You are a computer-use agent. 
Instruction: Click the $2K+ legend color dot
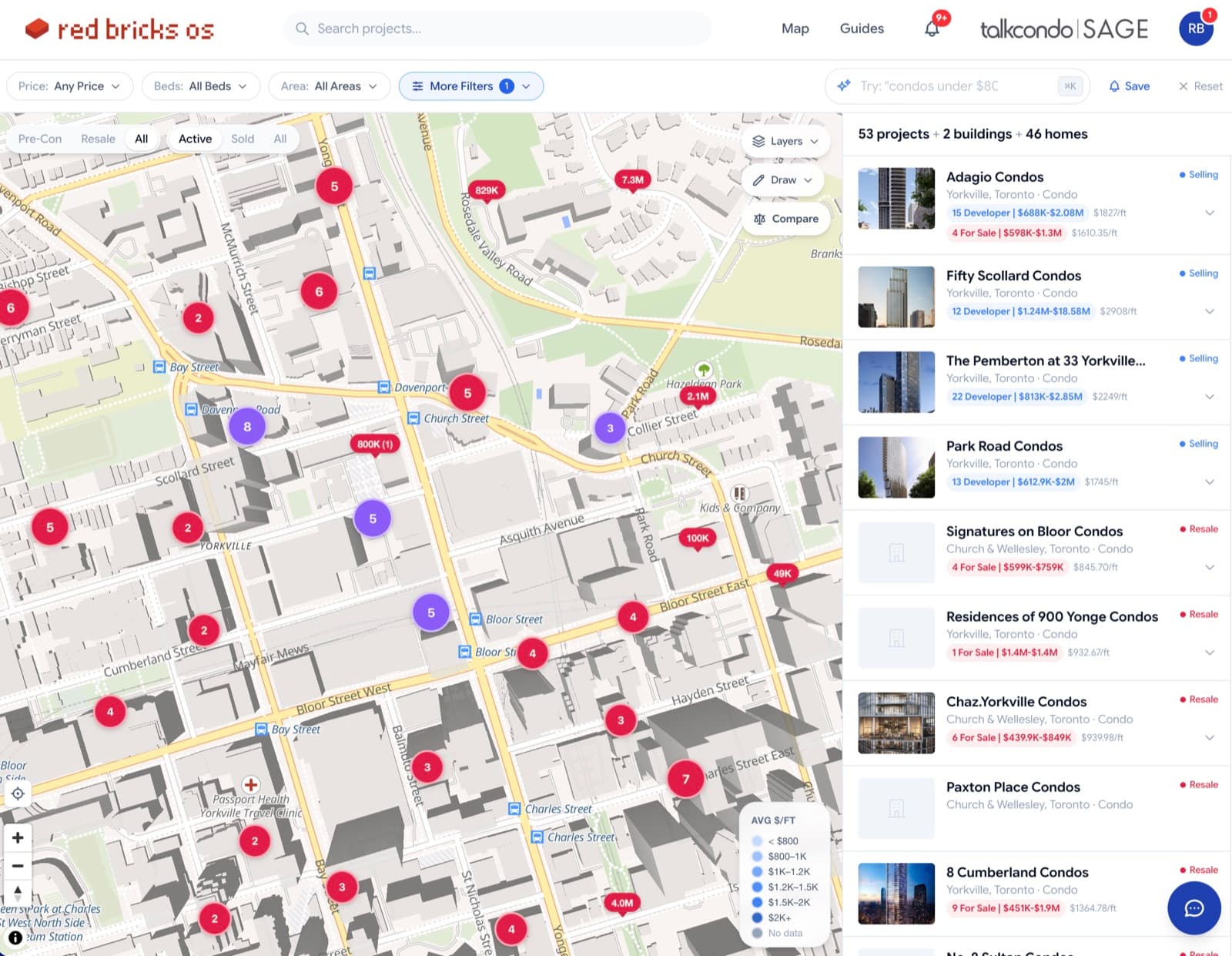pyautogui.click(x=757, y=917)
